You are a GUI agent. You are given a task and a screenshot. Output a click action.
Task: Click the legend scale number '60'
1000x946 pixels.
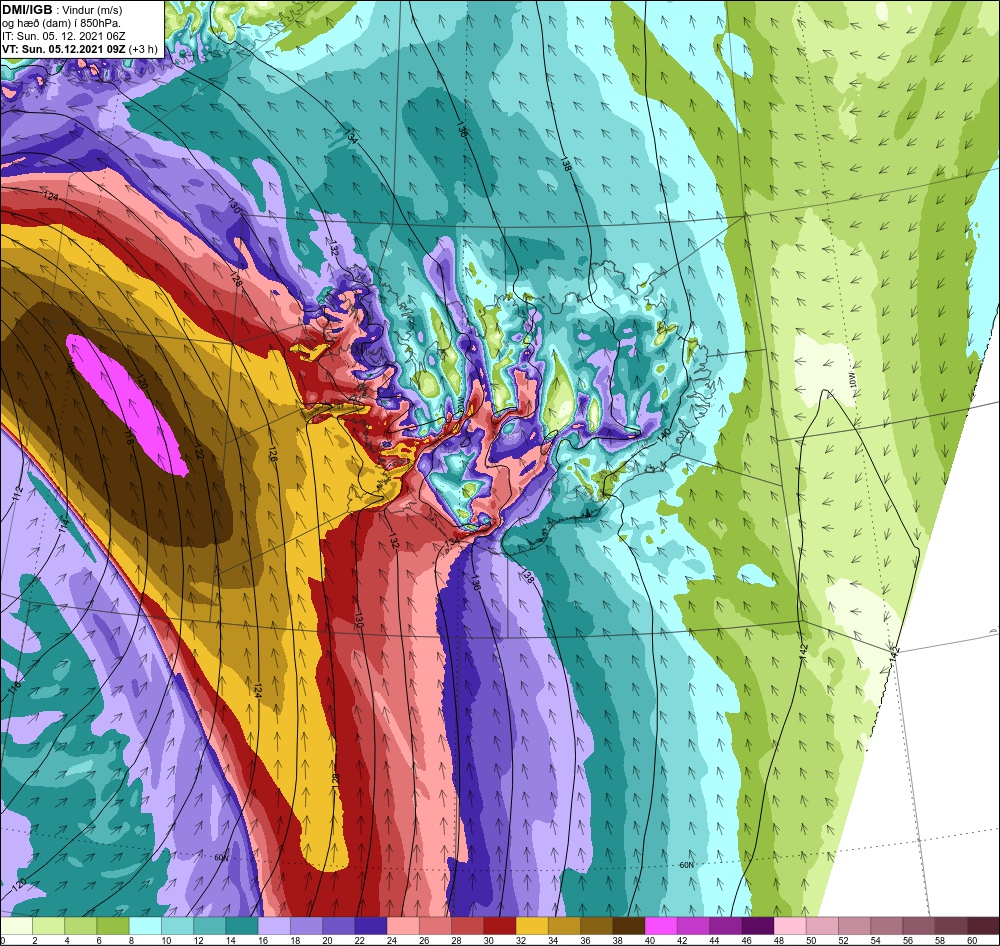click(x=972, y=940)
